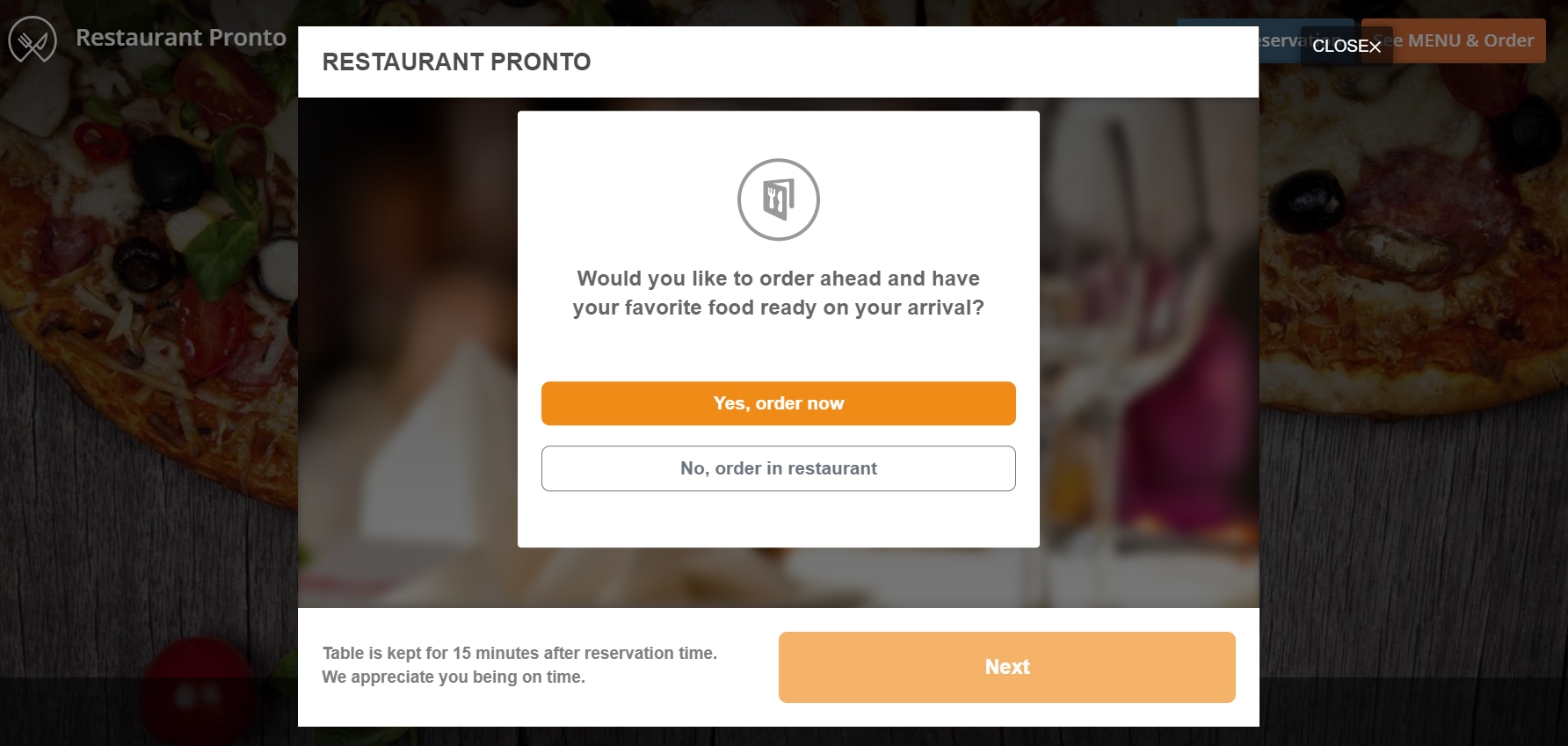This screenshot has width=1568, height=746.
Task: Click the Restaurant Pronto name link
Action: (x=181, y=38)
